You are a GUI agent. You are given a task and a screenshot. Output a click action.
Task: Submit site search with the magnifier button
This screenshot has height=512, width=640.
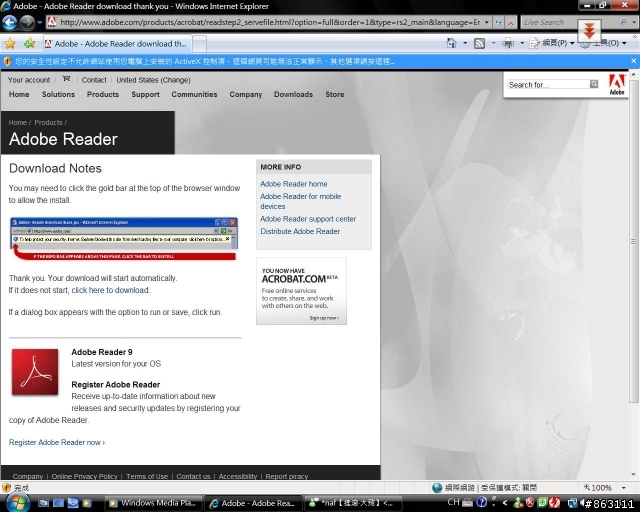(x=594, y=84)
